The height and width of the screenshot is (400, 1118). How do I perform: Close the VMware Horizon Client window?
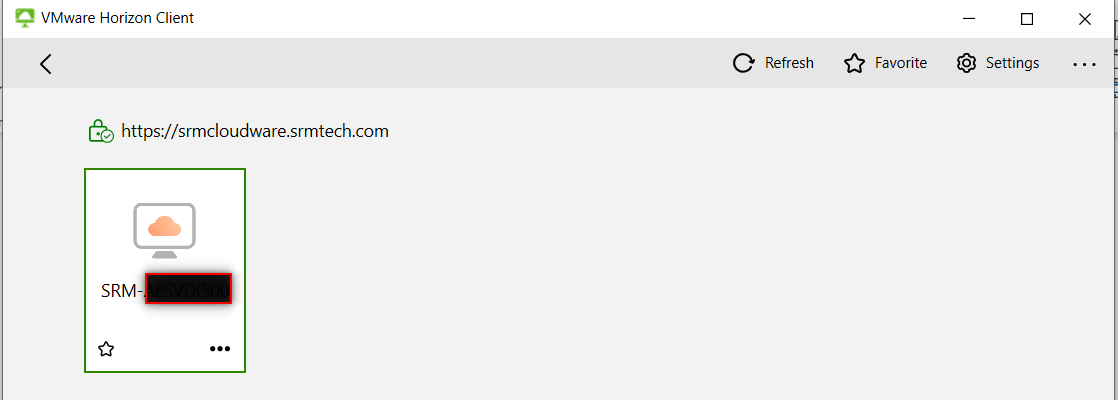point(1084,19)
